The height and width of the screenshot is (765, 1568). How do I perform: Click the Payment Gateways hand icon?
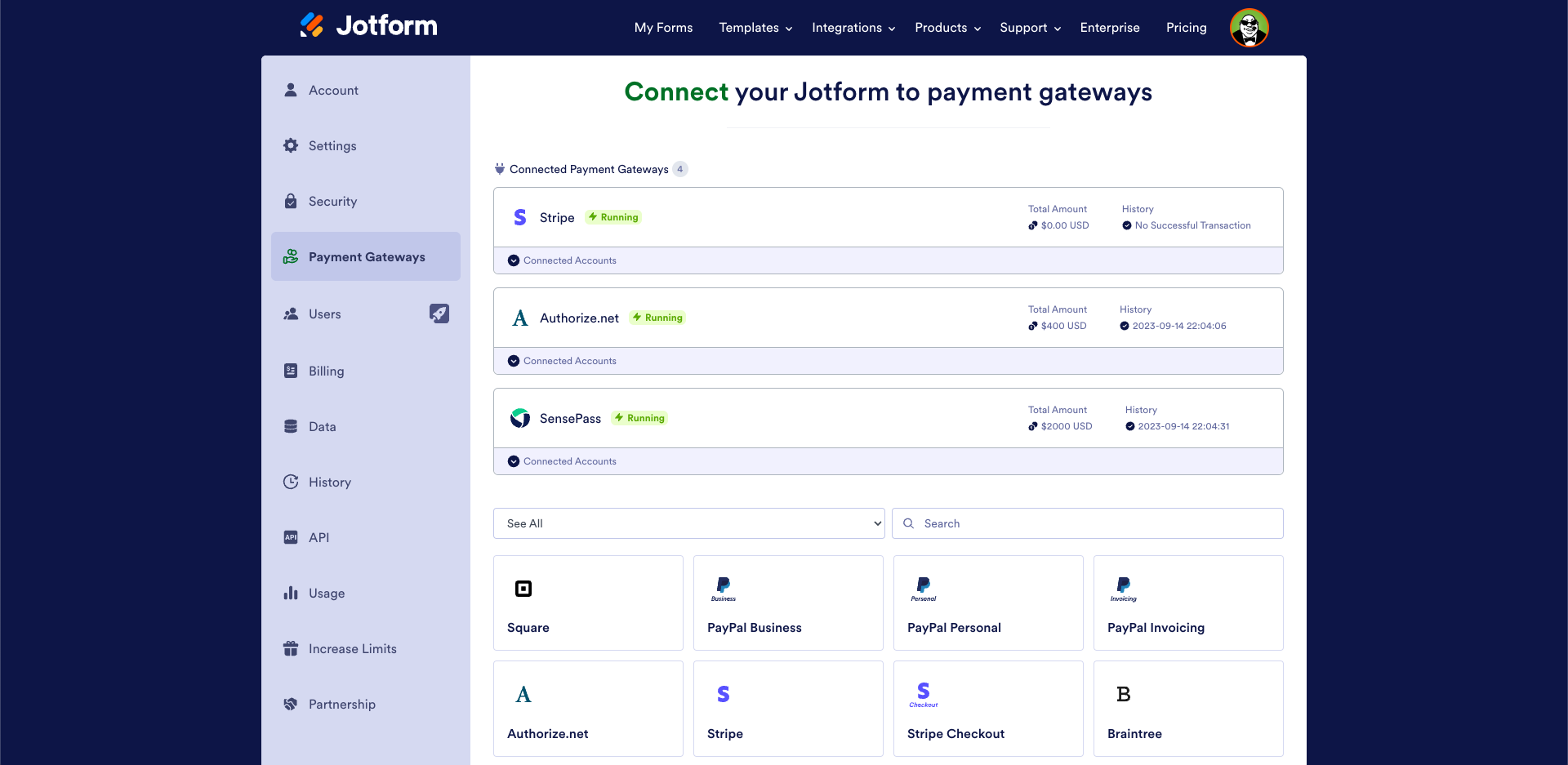[291, 256]
